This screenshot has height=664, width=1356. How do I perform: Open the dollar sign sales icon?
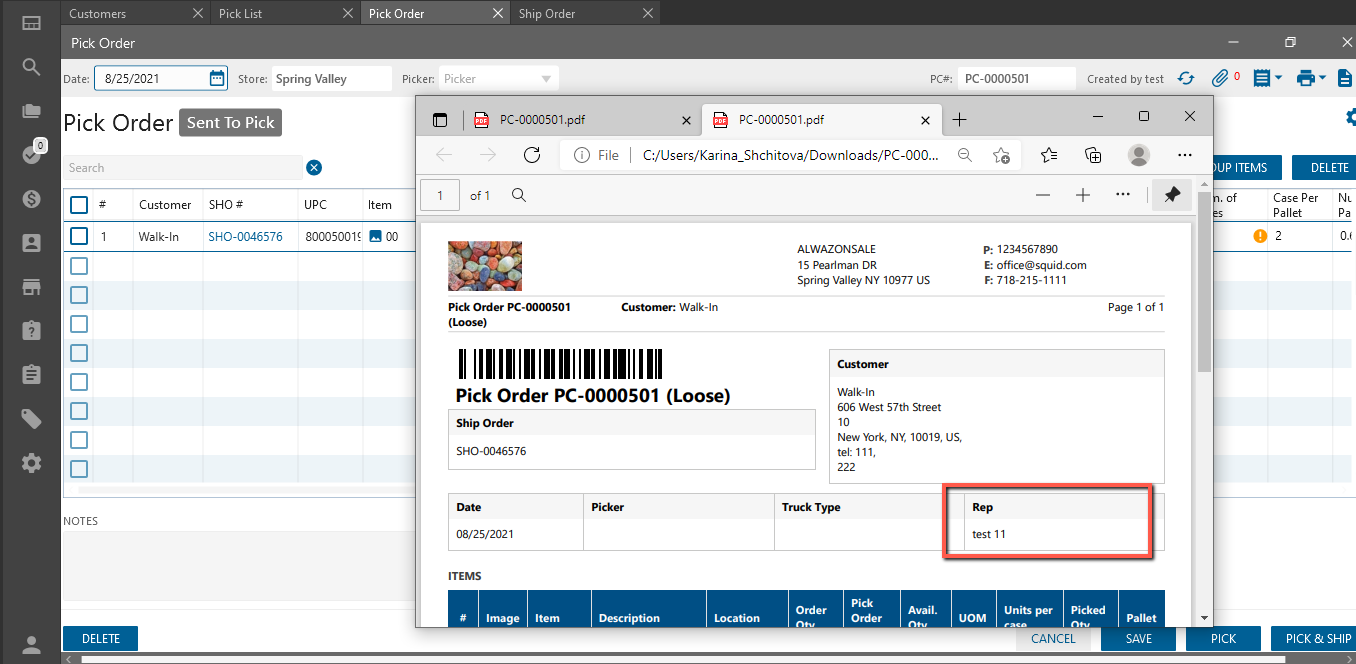31,198
